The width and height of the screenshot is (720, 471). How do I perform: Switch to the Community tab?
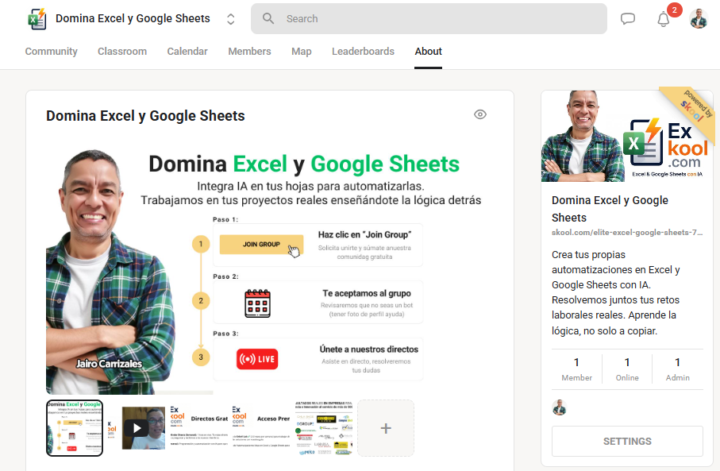click(51, 51)
